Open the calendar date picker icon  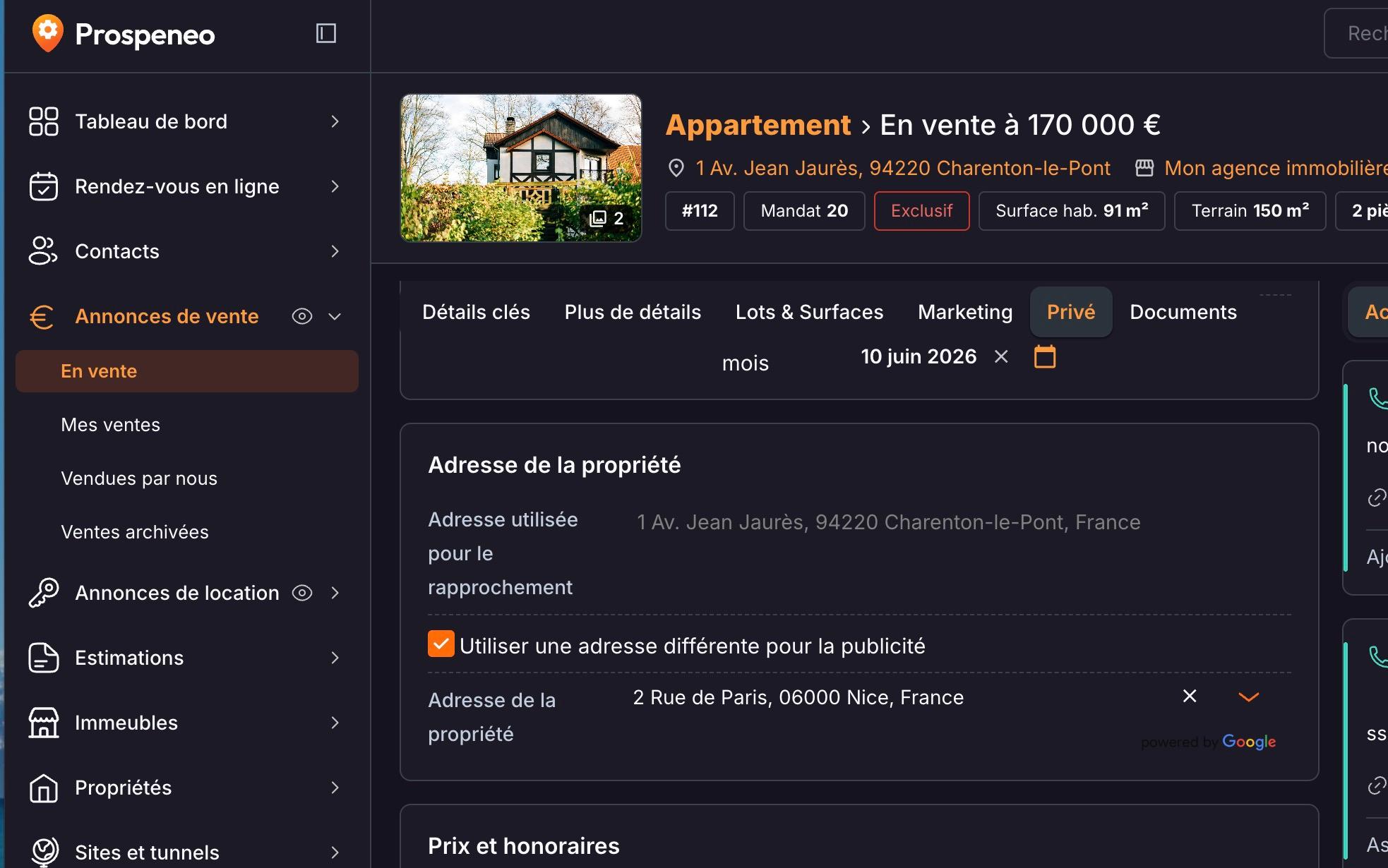click(x=1045, y=356)
